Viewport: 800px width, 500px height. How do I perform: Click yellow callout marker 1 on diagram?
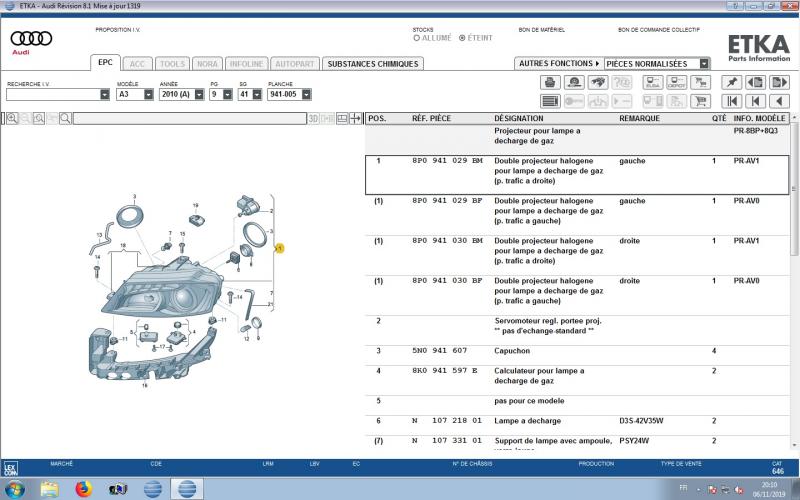tap(280, 248)
